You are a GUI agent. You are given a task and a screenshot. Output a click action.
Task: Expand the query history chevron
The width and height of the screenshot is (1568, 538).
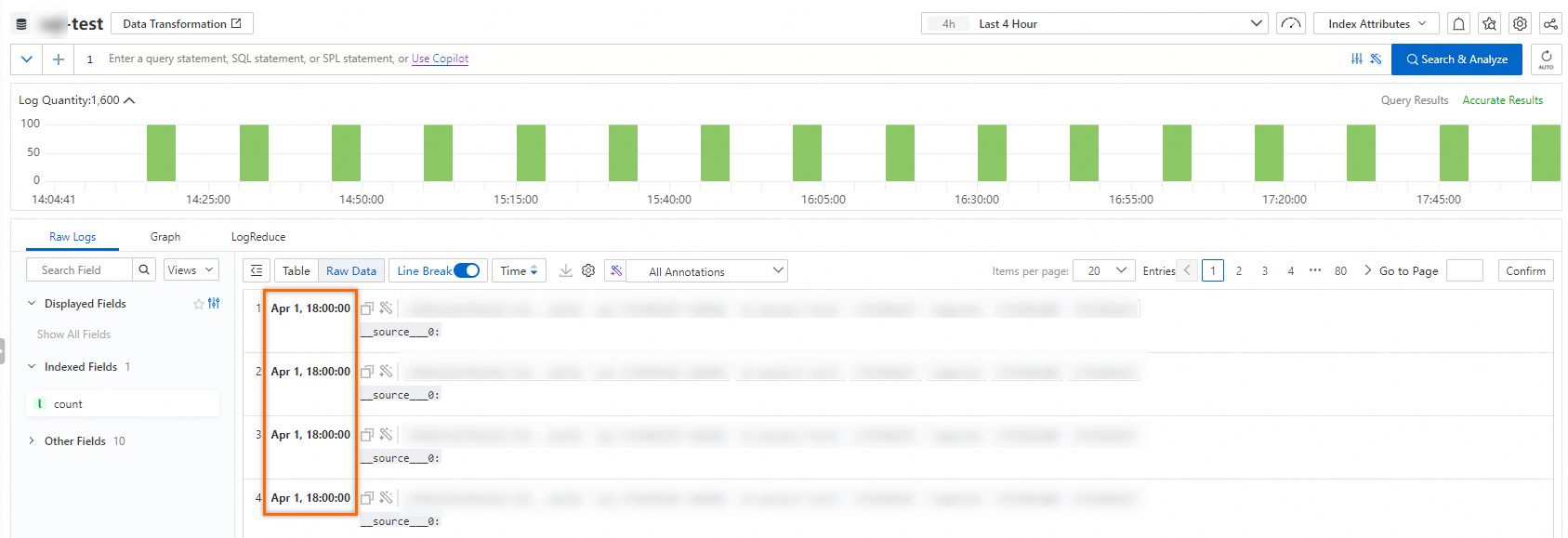[27, 59]
